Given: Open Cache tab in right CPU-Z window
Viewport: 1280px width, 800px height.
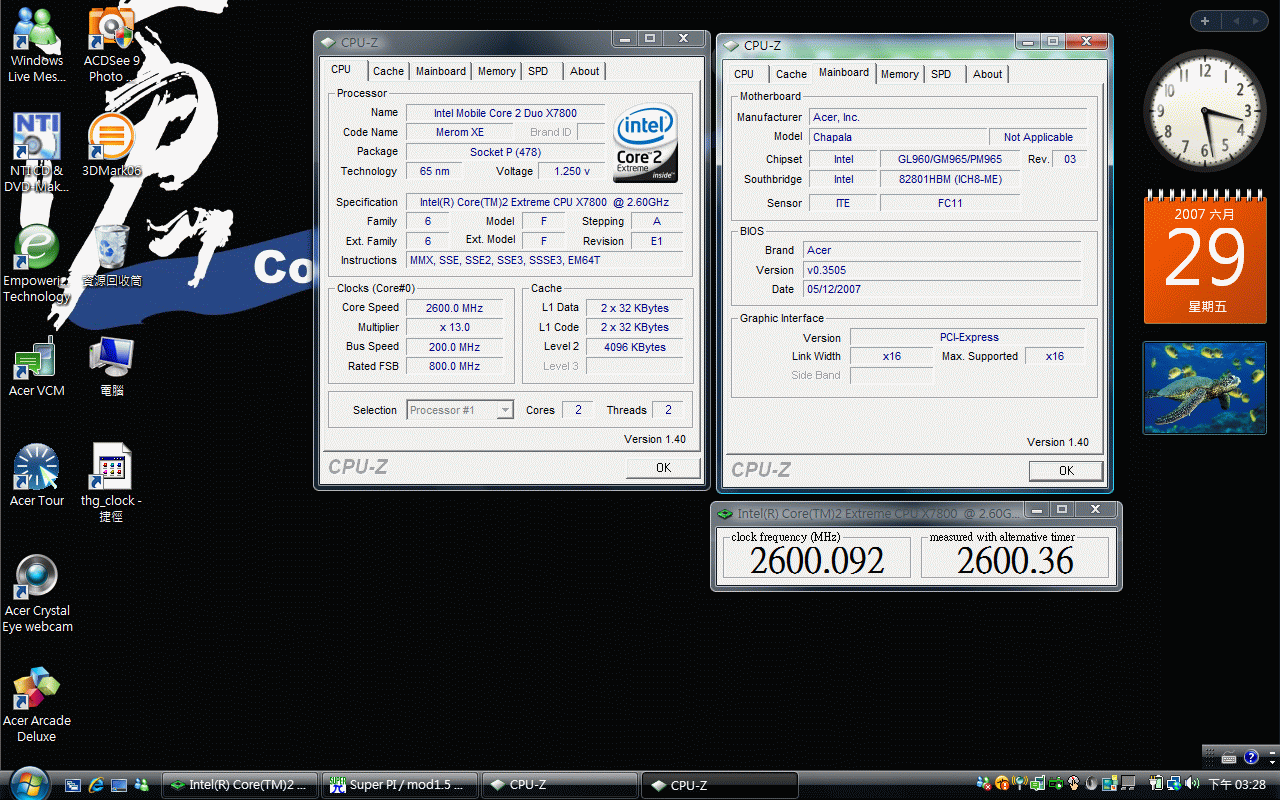Looking at the screenshot, I should pos(791,74).
